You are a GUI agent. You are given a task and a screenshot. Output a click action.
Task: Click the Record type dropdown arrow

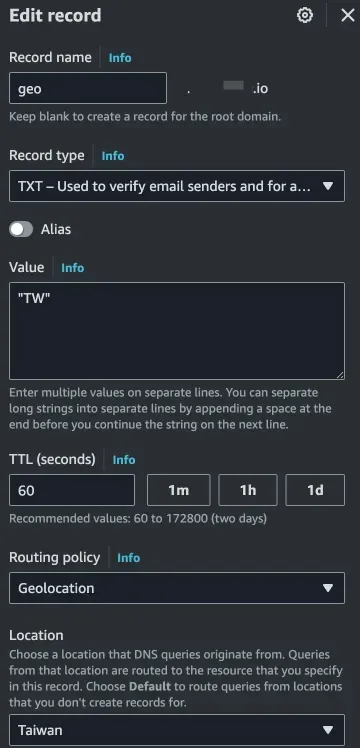point(328,186)
